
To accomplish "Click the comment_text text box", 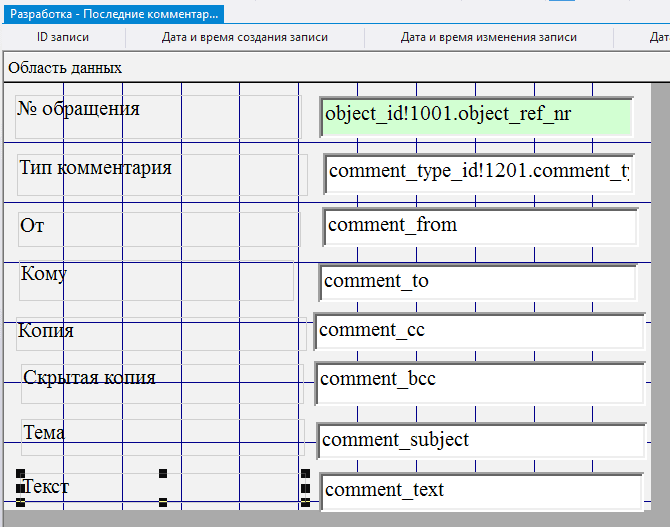I will [x=481, y=491].
